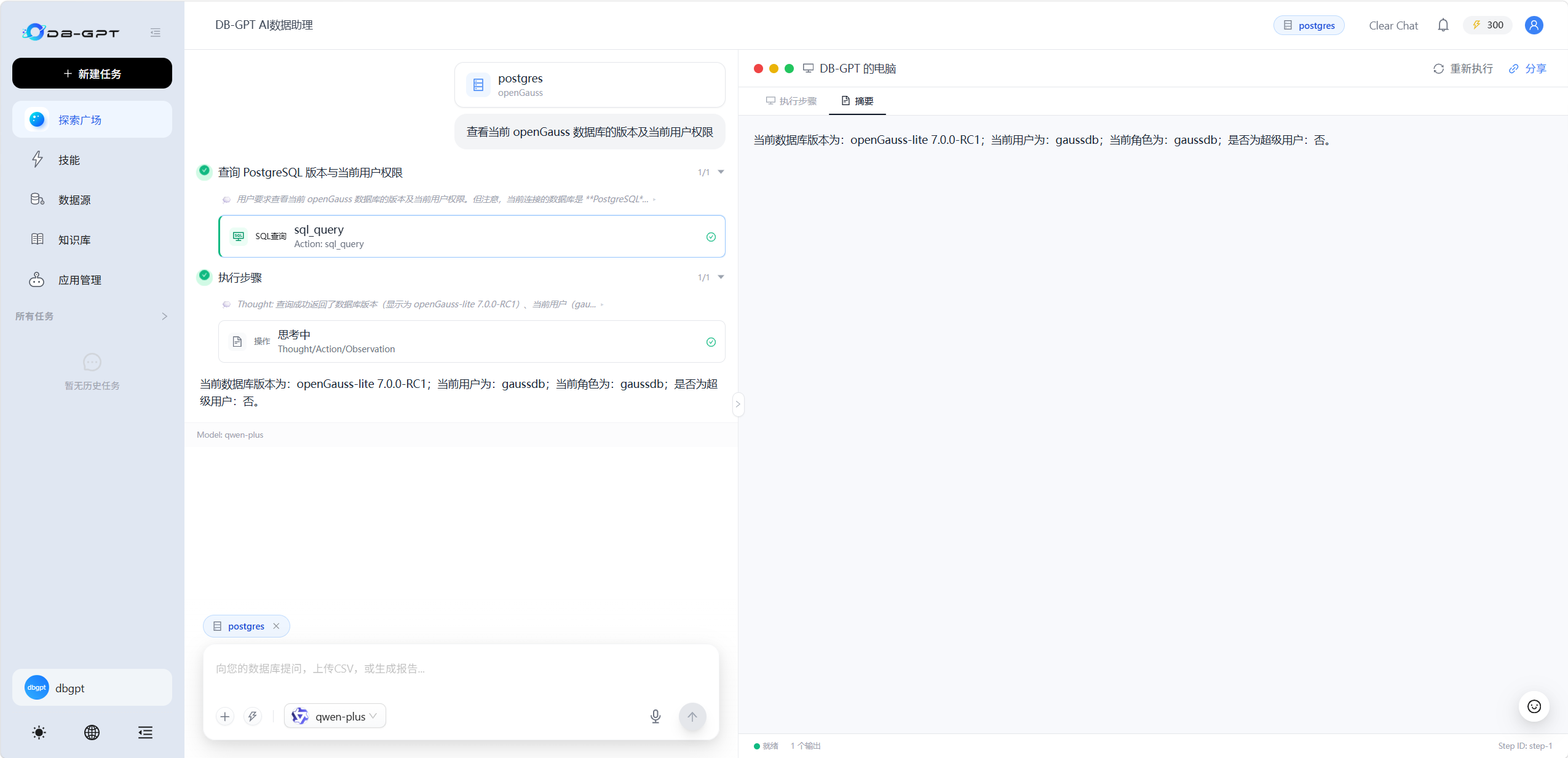This screenshot has width=1568, height=758.
Task: Toggle the right panel collapse handle
Action: 738,404
